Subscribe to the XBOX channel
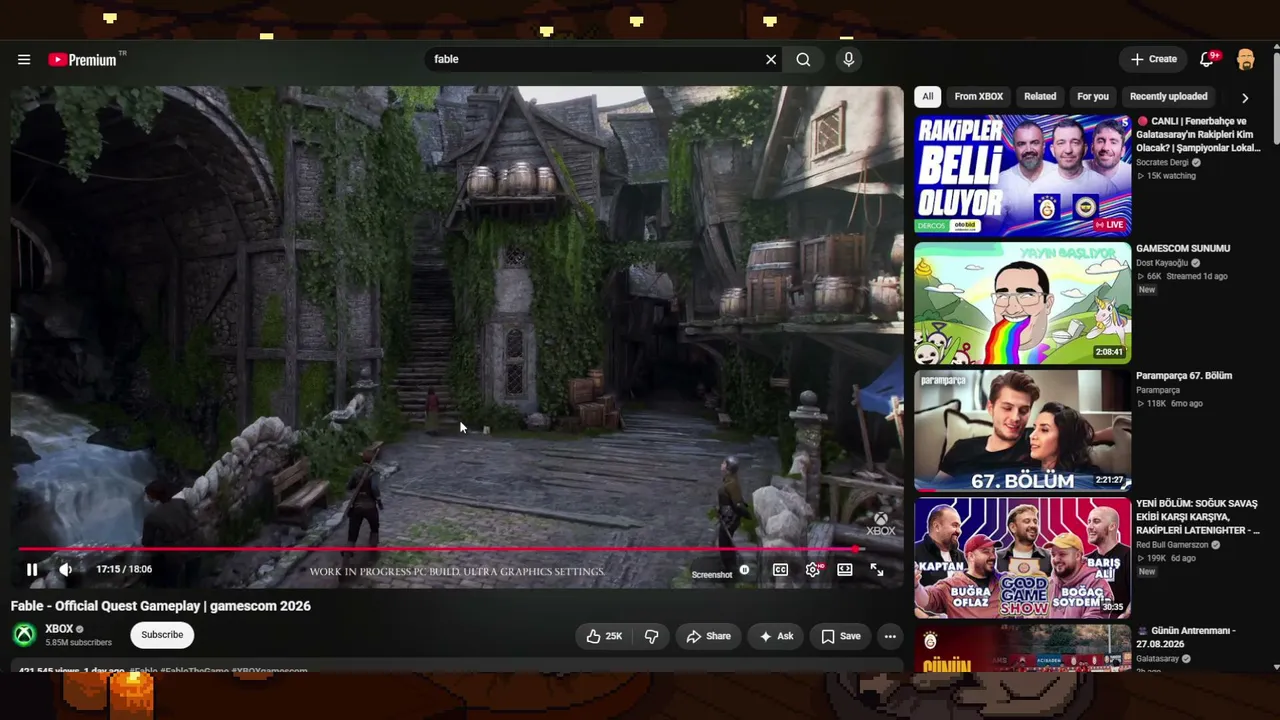 tap(162, 635)
